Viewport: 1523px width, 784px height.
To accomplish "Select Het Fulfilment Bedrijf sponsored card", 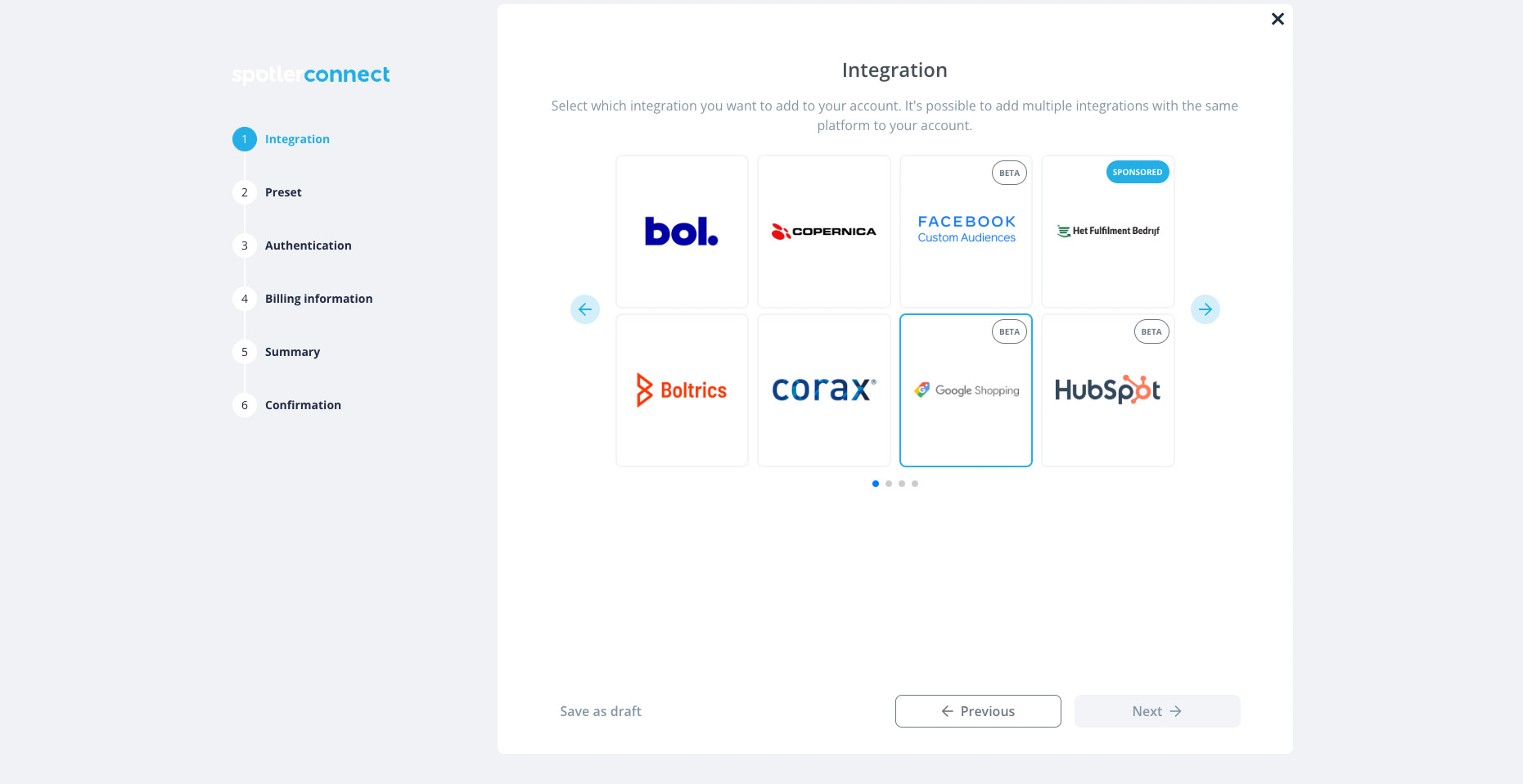I will pos(1108,232).
